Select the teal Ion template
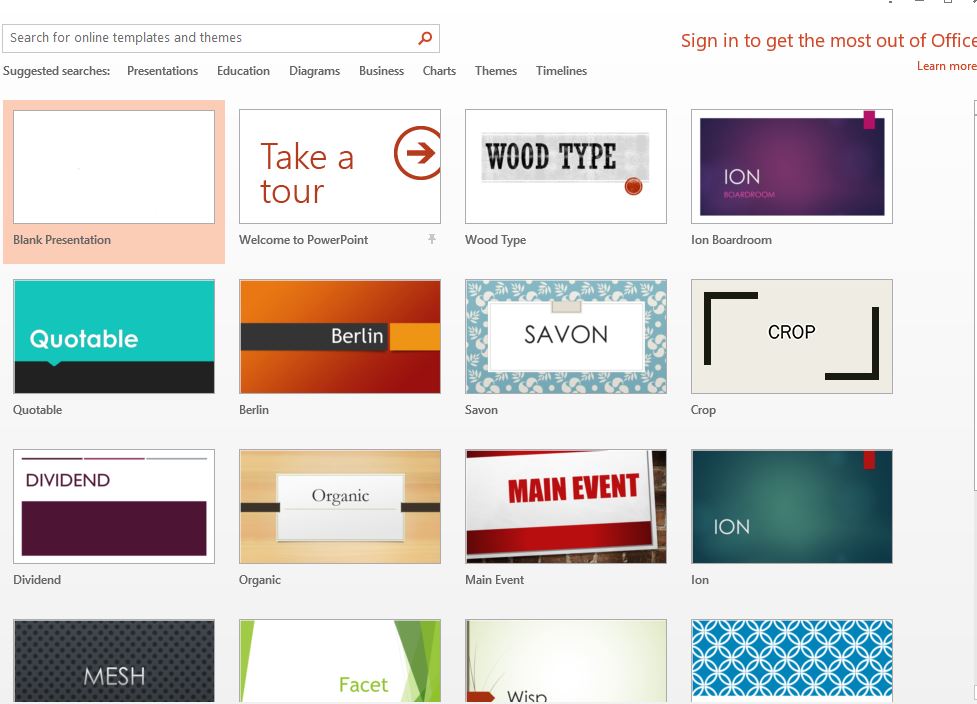This screenshot has height=704, width=977. click(x=792, y=507)
